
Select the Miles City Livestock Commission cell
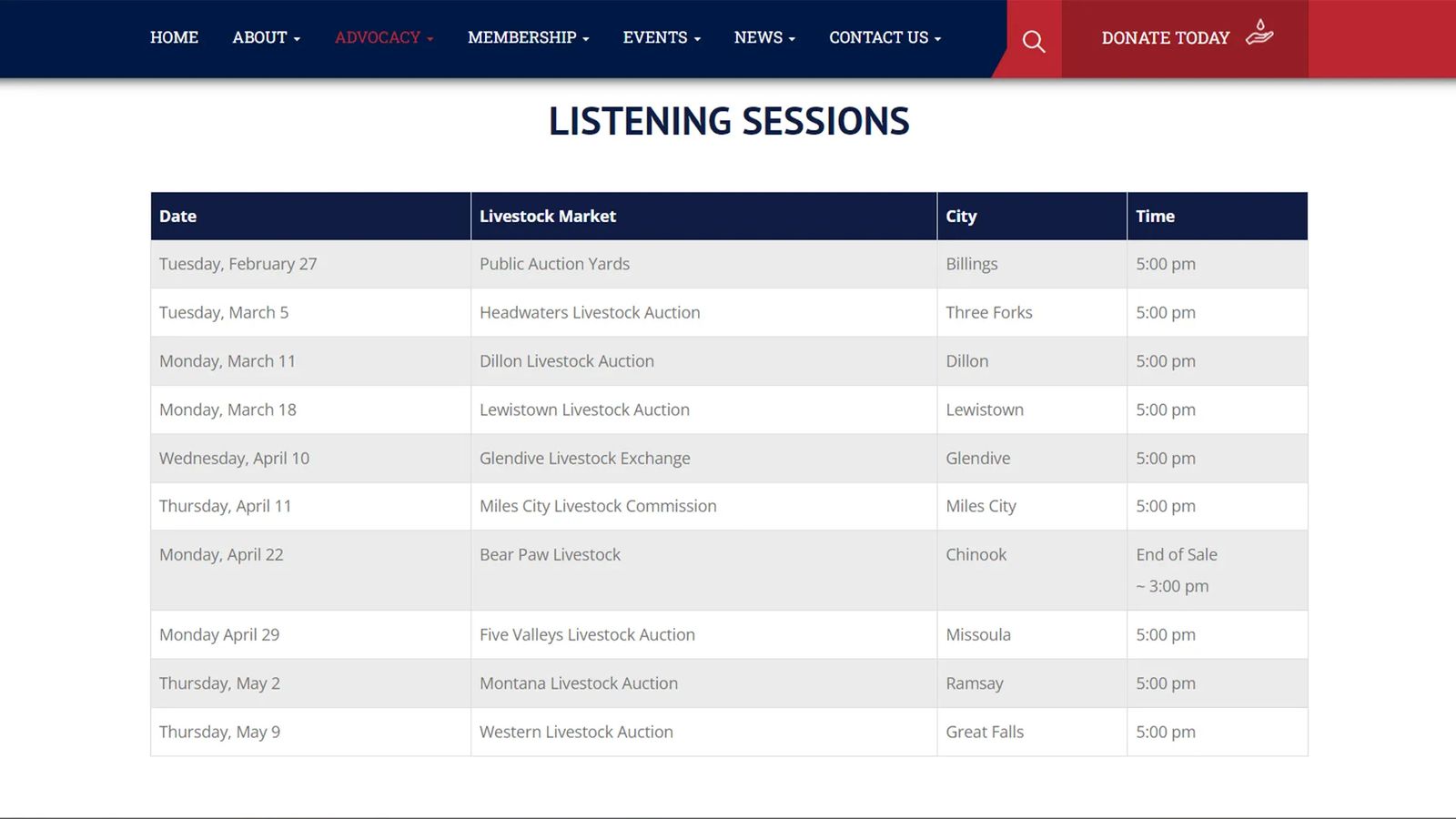coord(703,506)
